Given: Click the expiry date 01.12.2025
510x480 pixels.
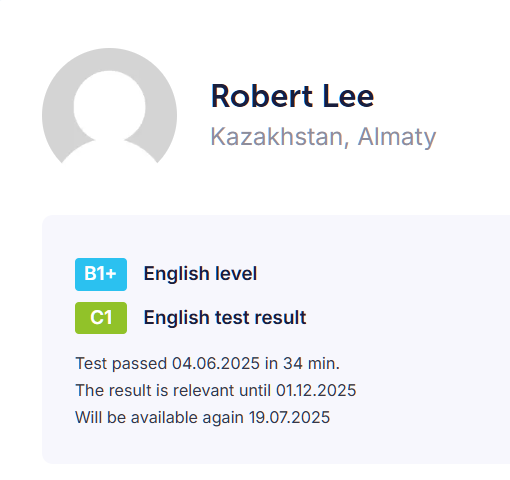Looking at the screenshot, I should (316, 390).
